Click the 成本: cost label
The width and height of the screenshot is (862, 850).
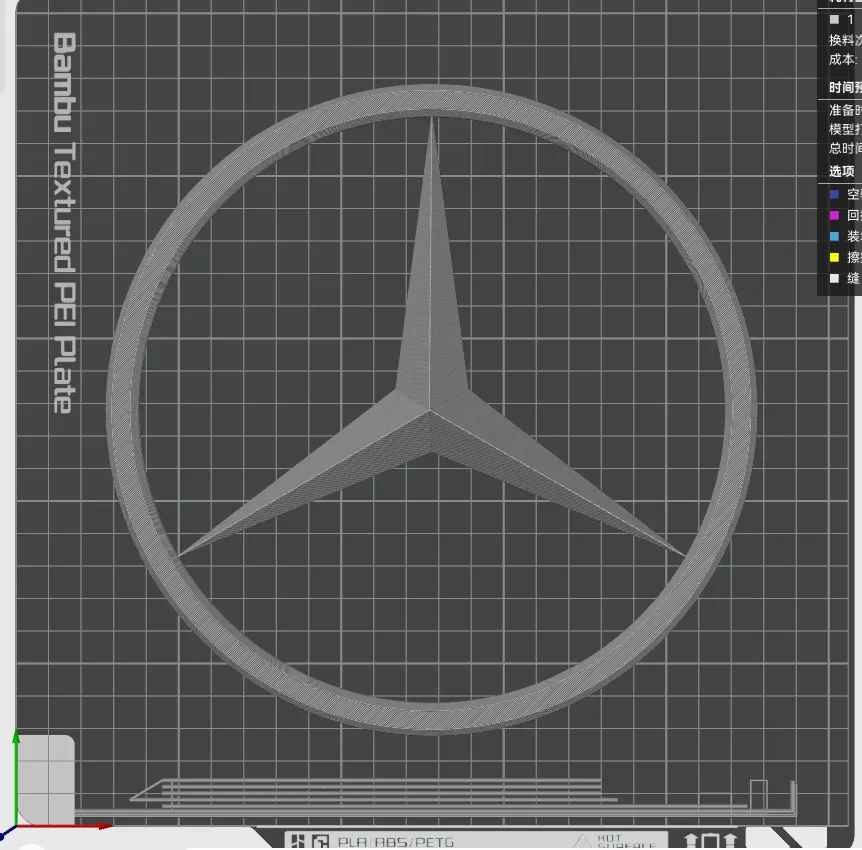(843, 59)
